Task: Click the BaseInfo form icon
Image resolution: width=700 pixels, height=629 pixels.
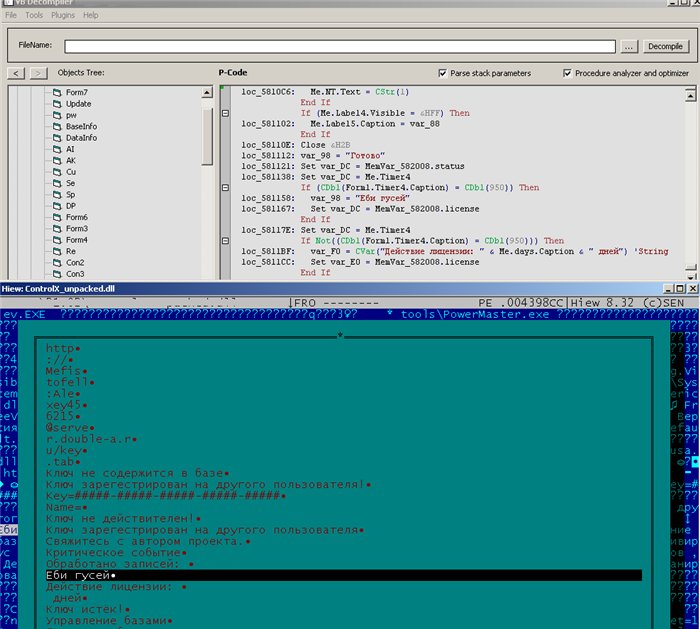Action: coord(57,127)
